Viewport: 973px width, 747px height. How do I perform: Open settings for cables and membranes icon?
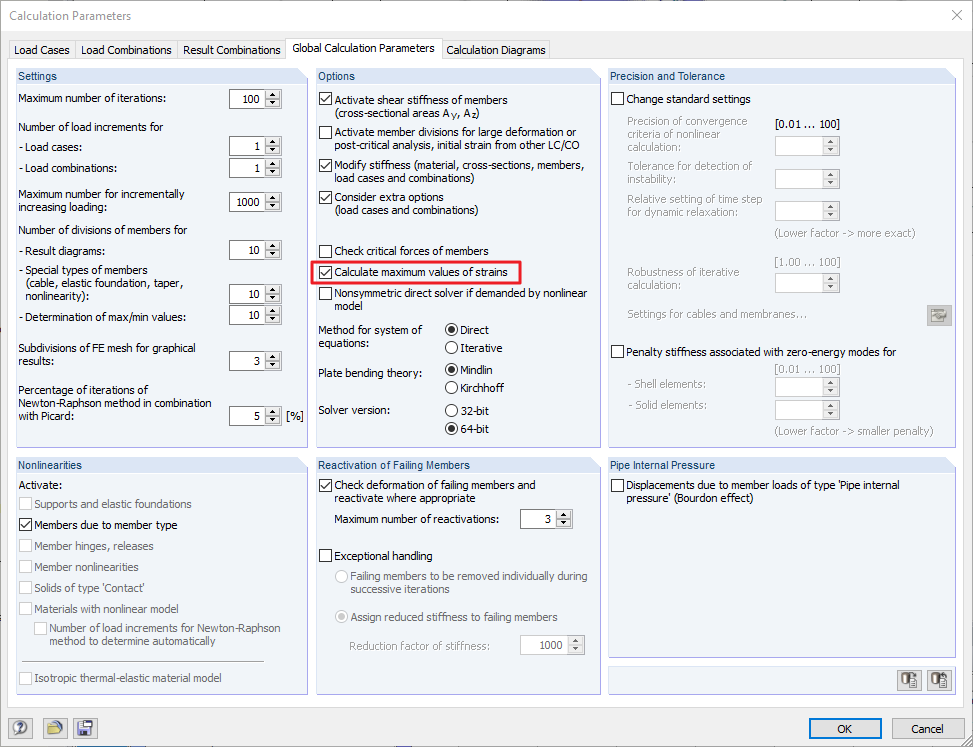938,315
